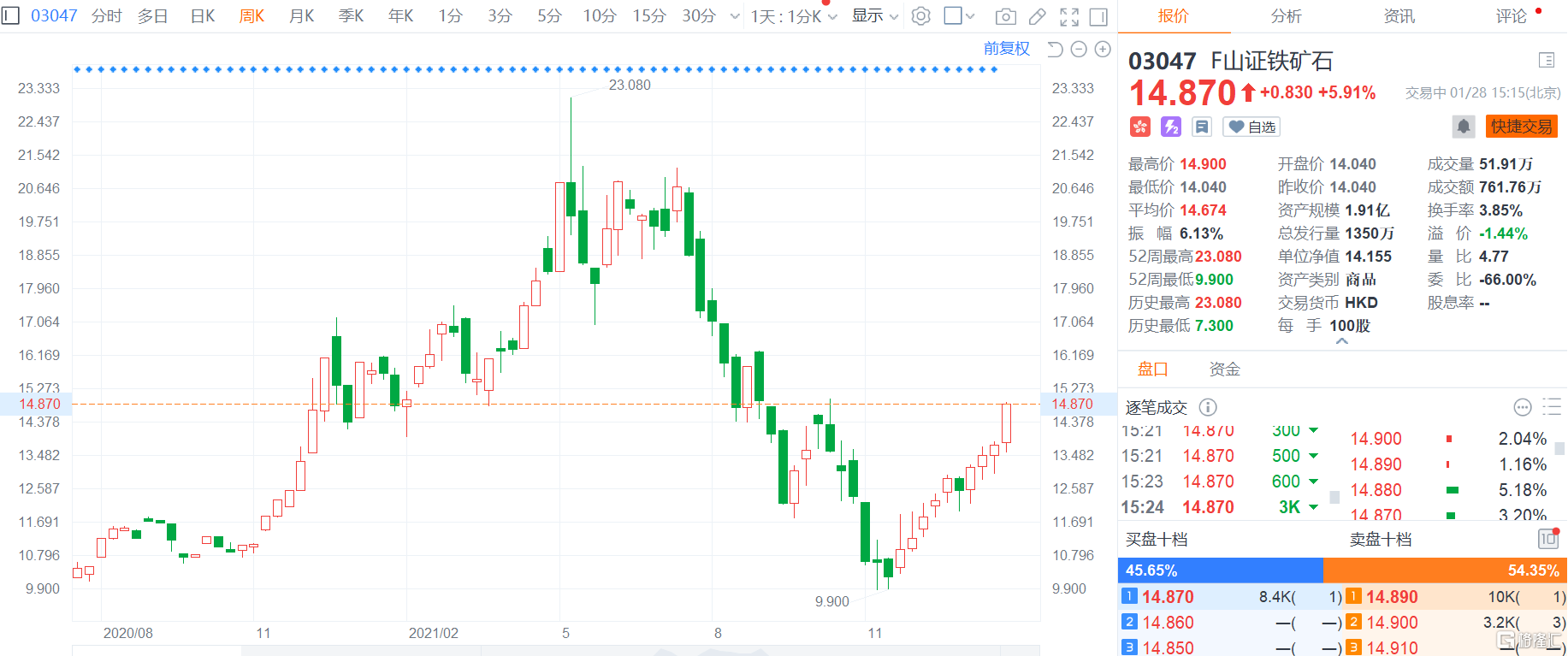Viewport: 1568px width, 656px height.
Task: Select bid price 14.870 in order book
Action: point(1168,597)
